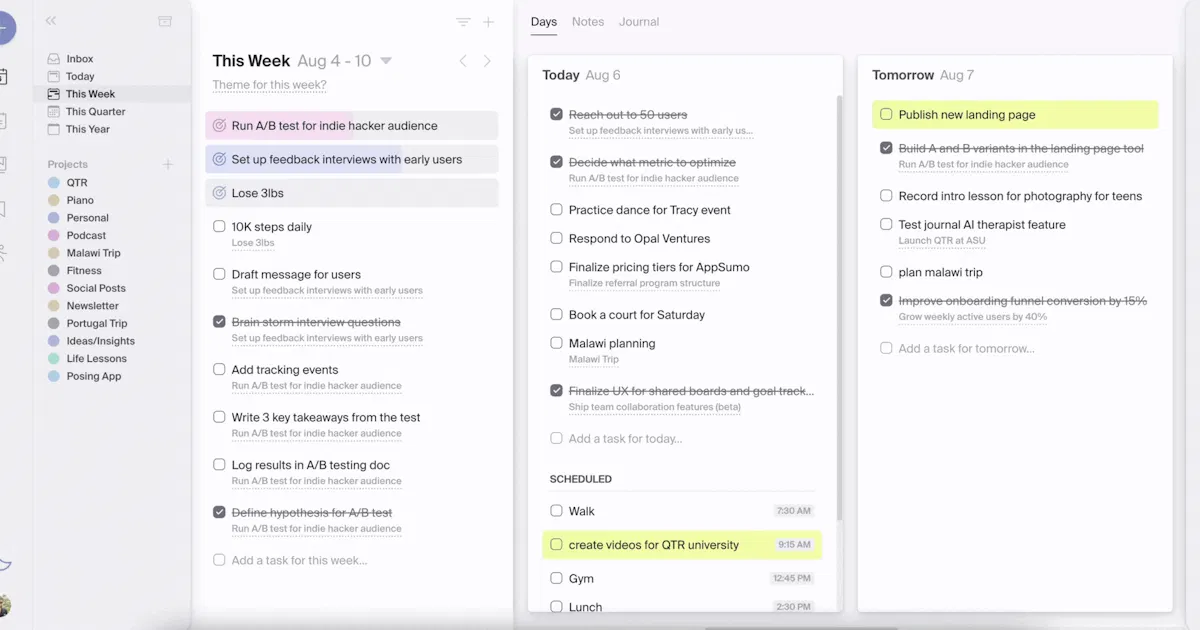1200x630 pixels.
Task: Uncheck Brain storm interview questions
Action: pyautogui.click(x=219, y=322)
